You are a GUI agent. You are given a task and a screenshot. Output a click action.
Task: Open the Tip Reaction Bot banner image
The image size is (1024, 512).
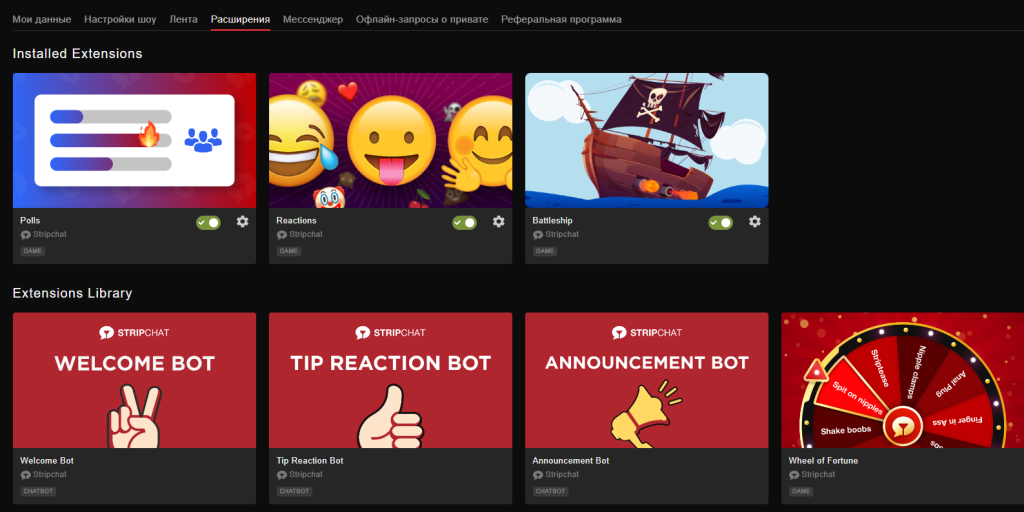[x=391, y=380]
